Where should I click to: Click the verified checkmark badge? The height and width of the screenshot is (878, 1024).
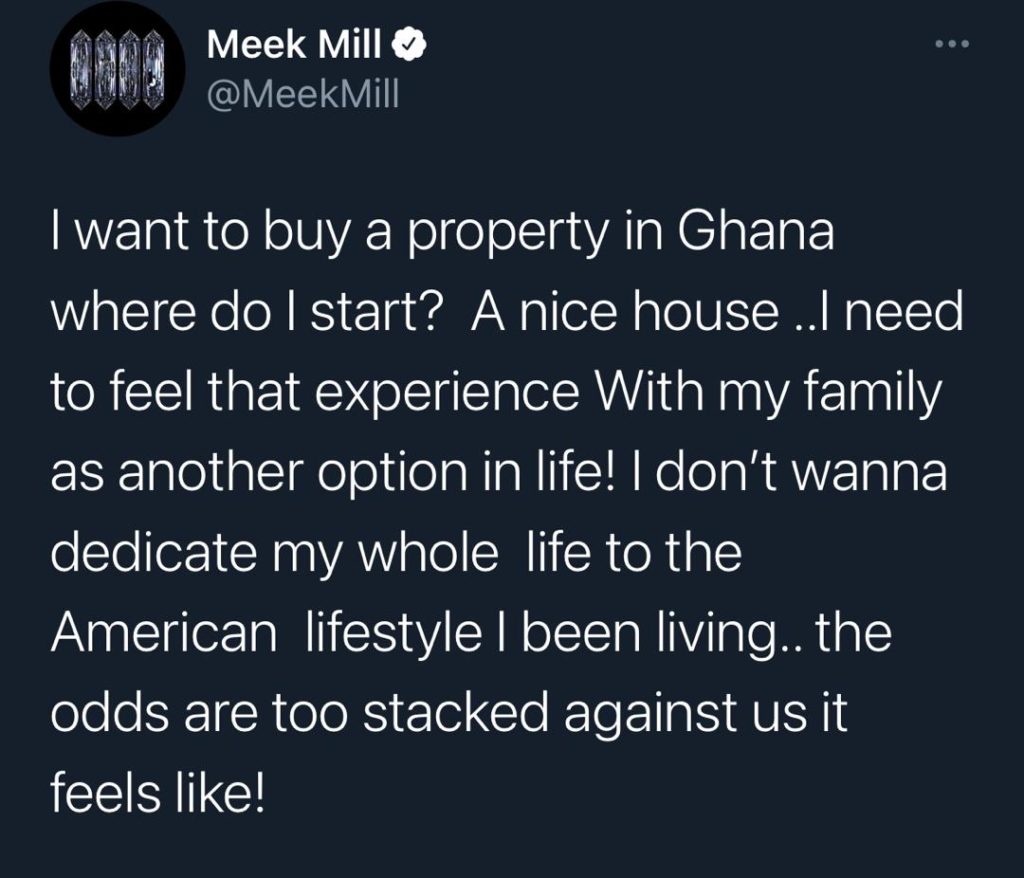click(409, 45)
